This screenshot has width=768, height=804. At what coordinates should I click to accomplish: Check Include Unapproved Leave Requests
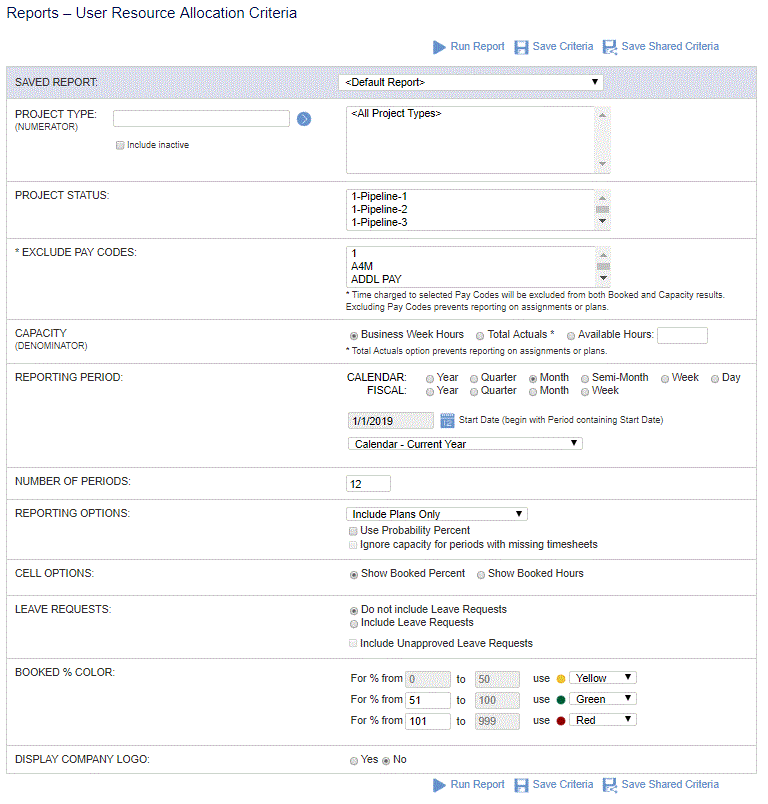click(x=353, y=644)
